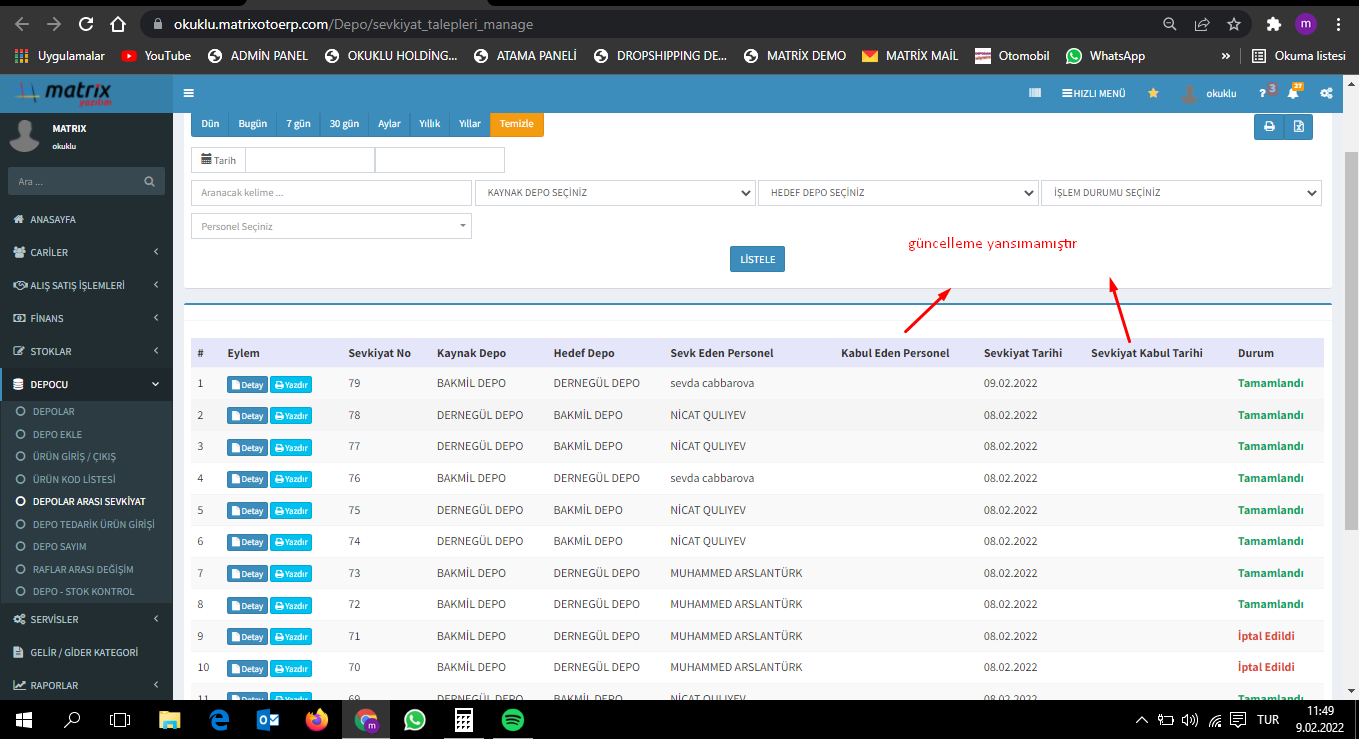Click Detay for shipment number 79

click(x=247, y=384)
